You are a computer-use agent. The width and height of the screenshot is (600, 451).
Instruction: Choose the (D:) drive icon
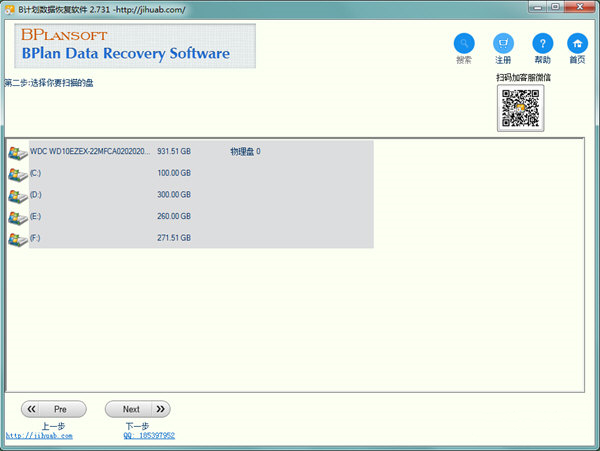18,195
